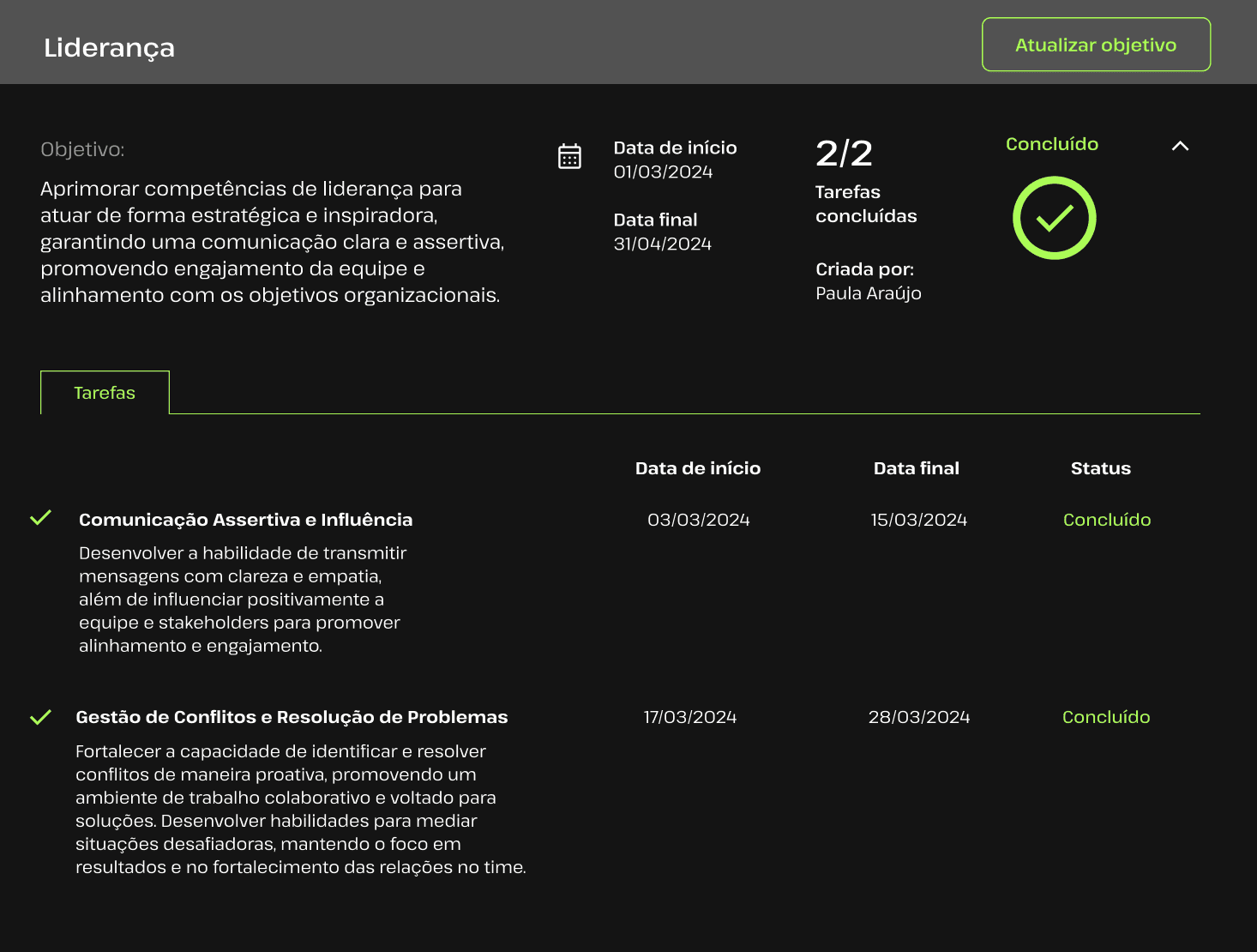Screen dimensions: 1257x952
Task: Click the large green completed checkmark circle
Action: (x=1054, y=218)
